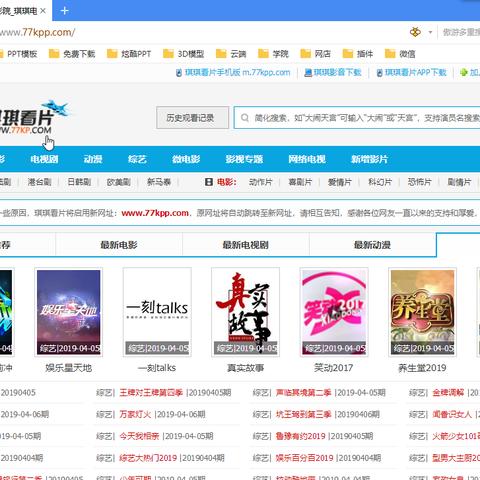
Task: Click the 真实故事 title text
Action: pos(246,368)
